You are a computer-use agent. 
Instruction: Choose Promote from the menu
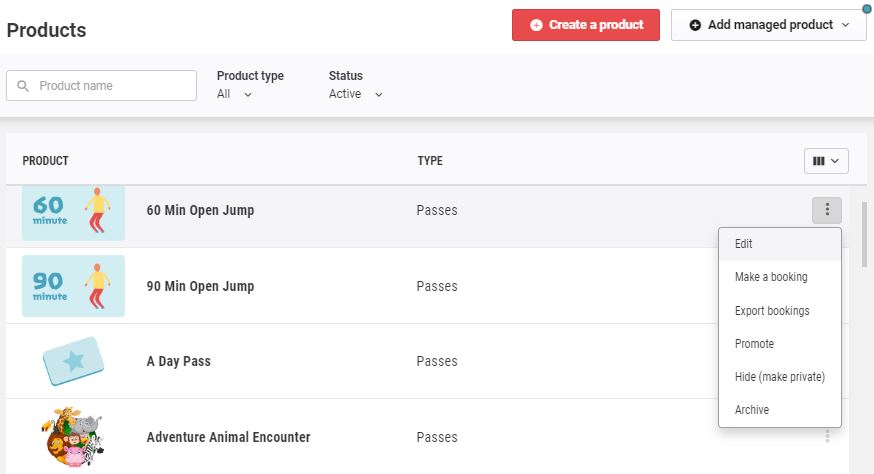click(x=755, y=344)
